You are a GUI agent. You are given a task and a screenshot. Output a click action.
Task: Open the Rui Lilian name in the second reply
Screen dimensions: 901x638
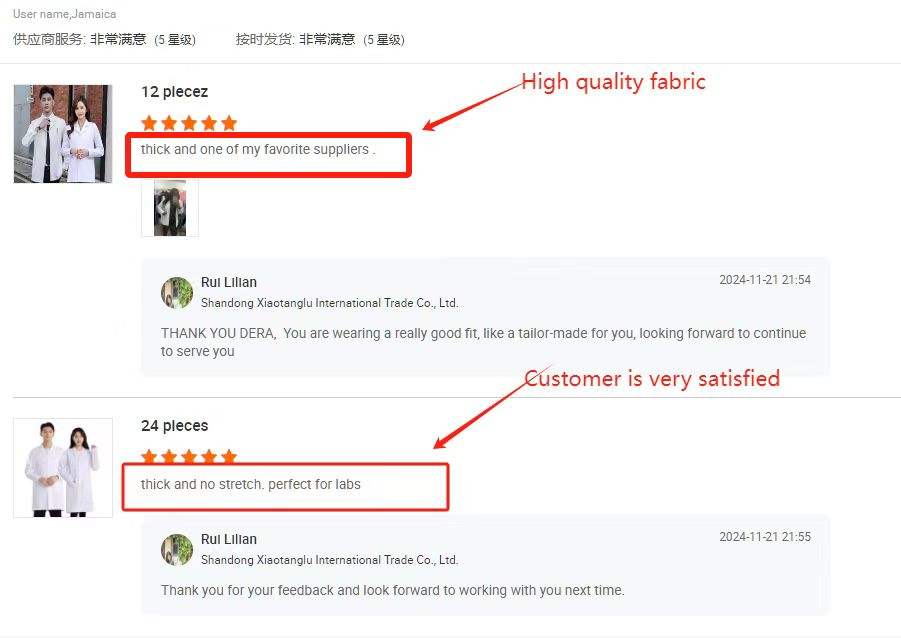(229, 539)
